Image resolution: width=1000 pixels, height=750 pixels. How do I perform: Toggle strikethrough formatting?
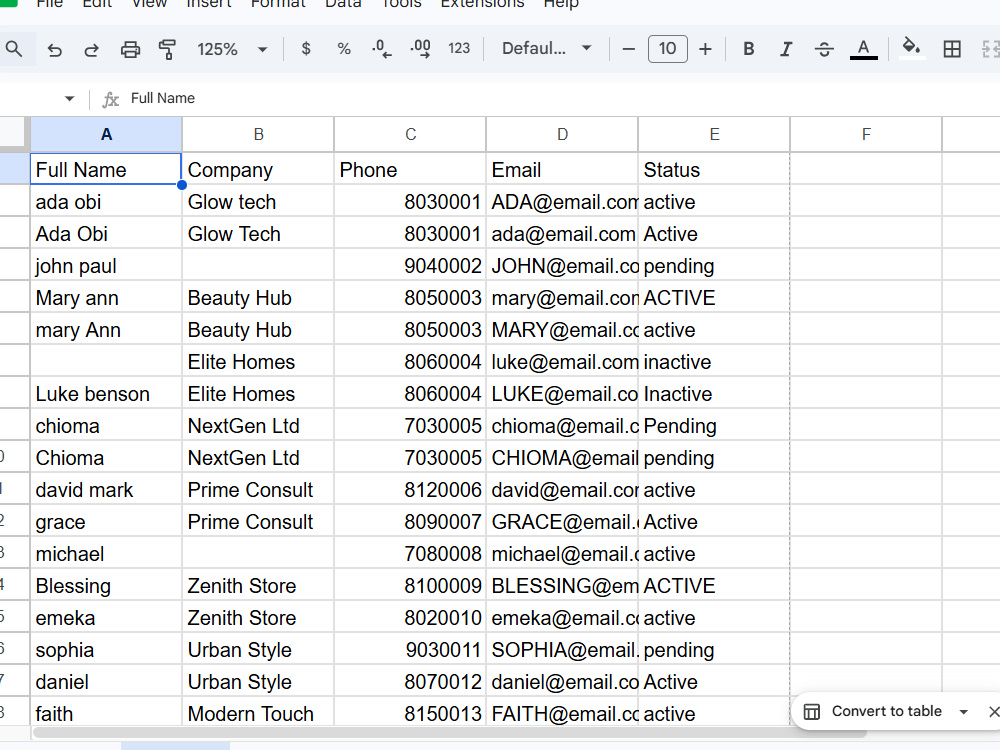tap(824, 49)
